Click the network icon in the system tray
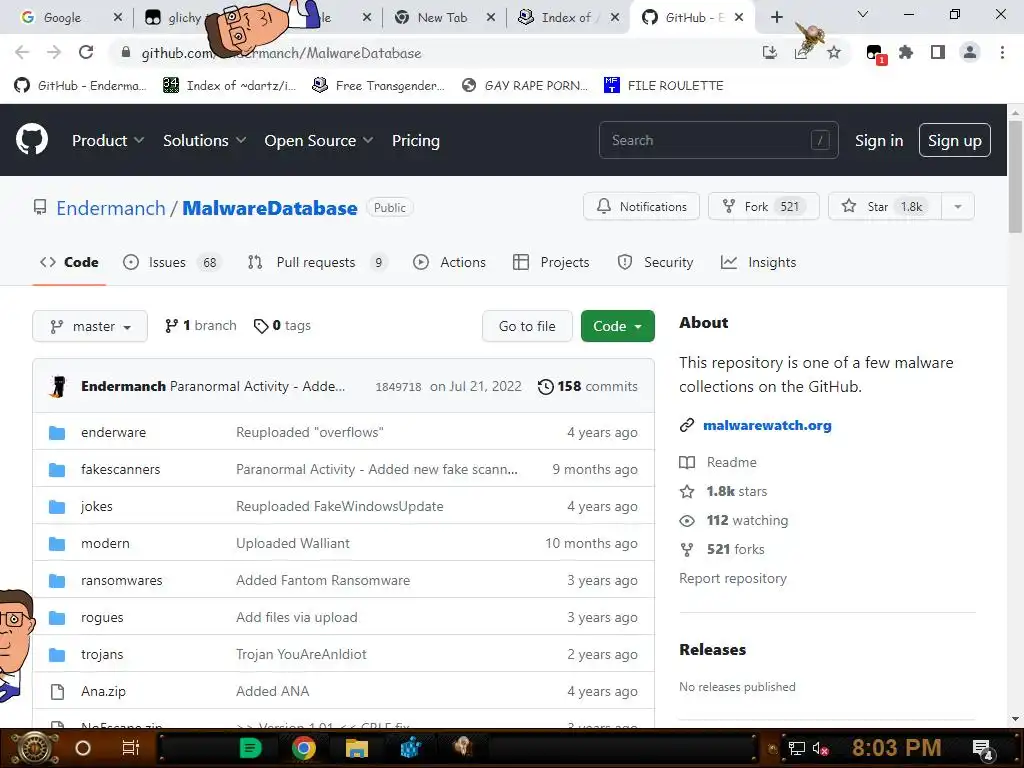Image resolution: width=1024 pixels, height=768 pixels. (797, 748)
